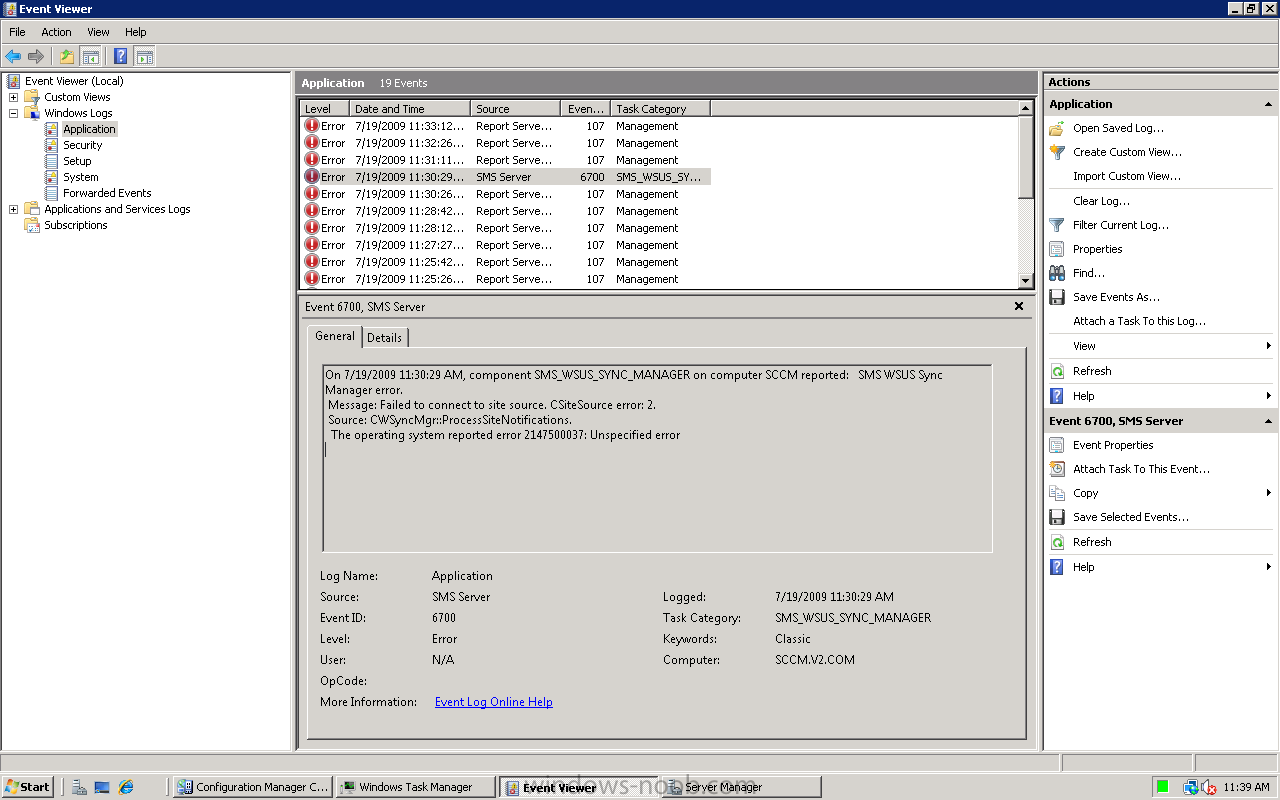Open the View submenu arrow
The width and height of the screenshot is (1280, 800).
click(x=1268, y=346)
